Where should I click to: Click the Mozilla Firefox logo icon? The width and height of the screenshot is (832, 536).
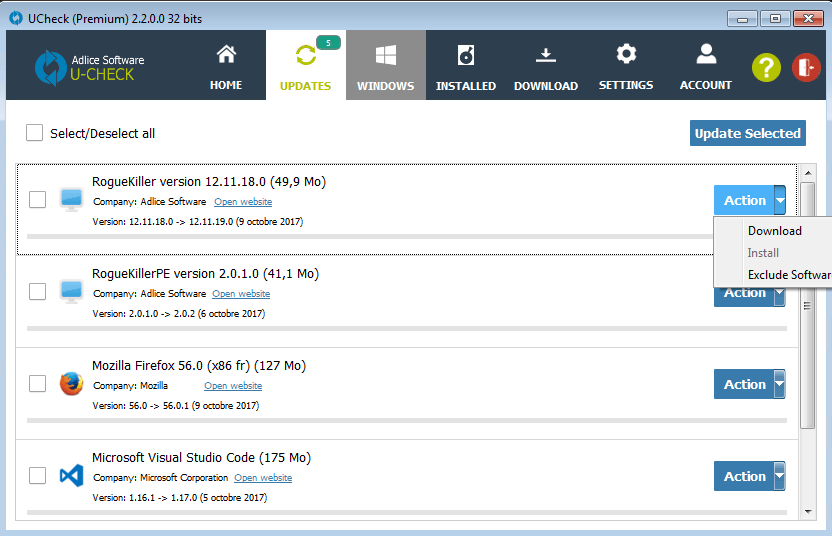point(71,384)
